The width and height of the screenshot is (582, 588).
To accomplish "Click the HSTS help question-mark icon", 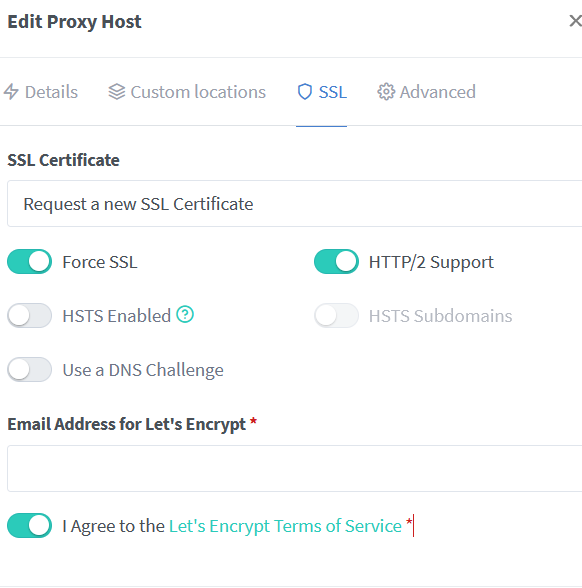I will click(x=185, y=314).
